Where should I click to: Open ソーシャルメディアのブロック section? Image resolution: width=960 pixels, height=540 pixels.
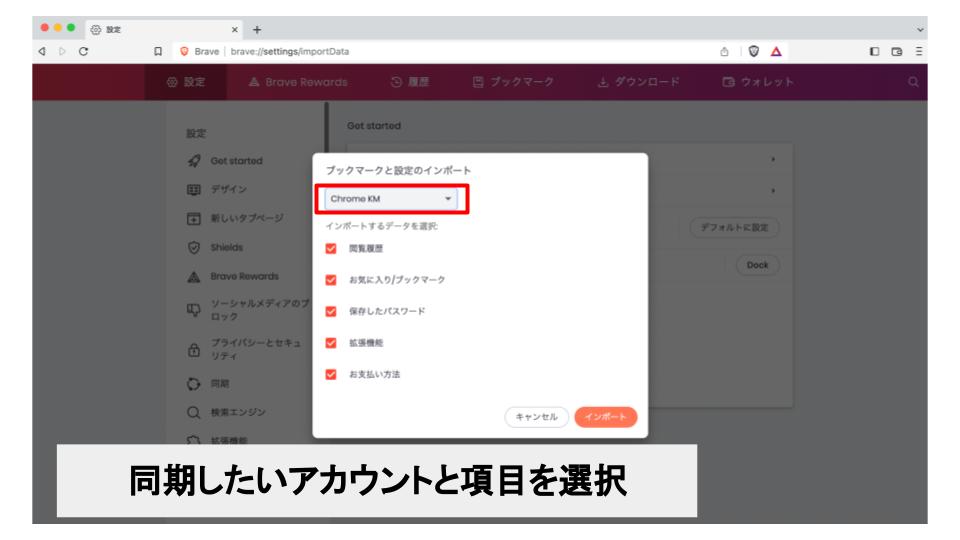pyautogui.click(x=260, y=310)
